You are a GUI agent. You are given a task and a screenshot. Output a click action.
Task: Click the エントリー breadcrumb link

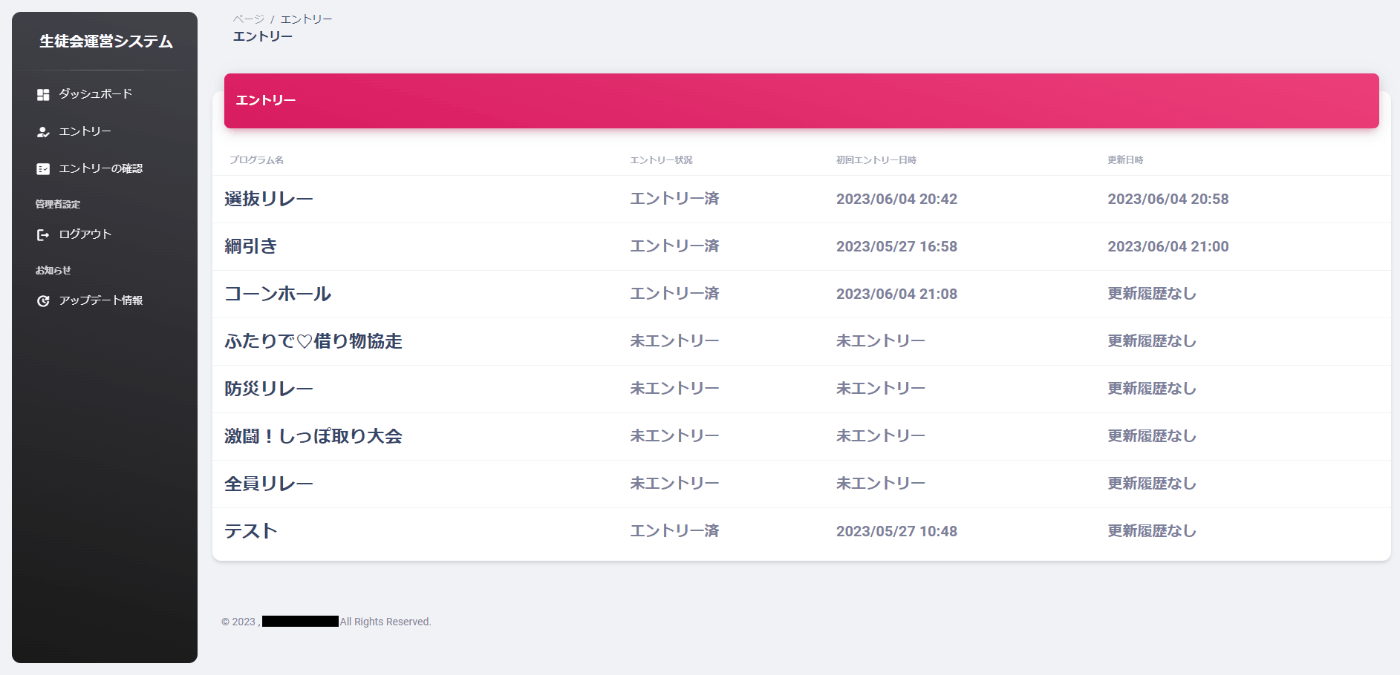coord(306,19)
